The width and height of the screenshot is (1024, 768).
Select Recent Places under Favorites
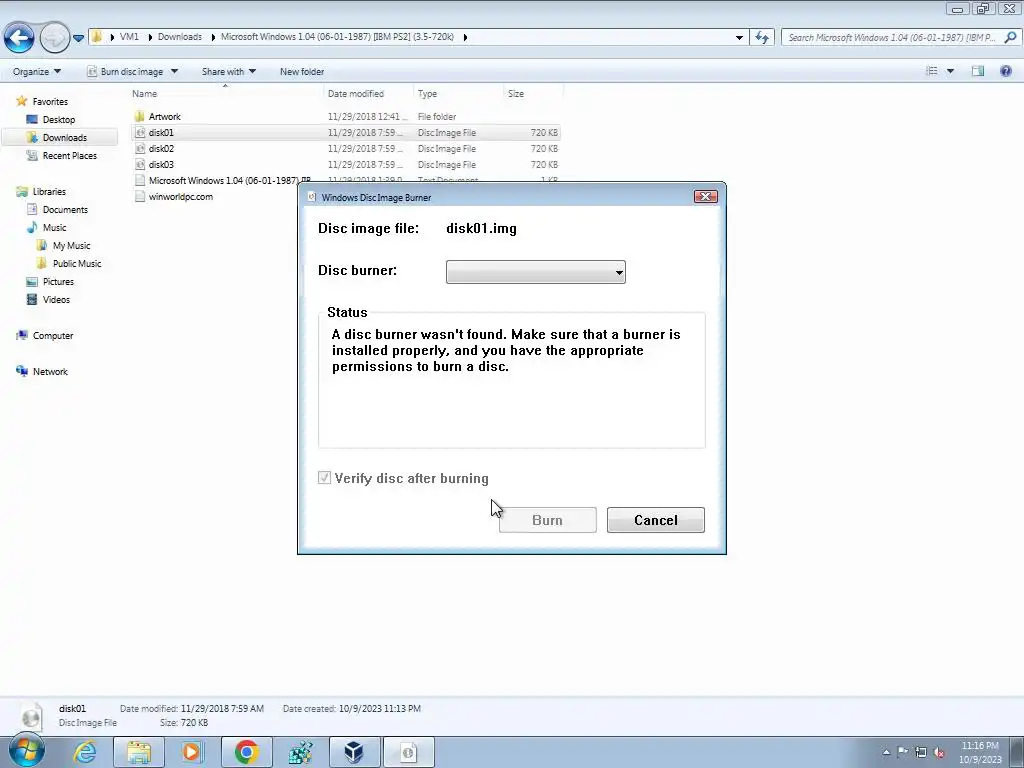coord(61,155)
